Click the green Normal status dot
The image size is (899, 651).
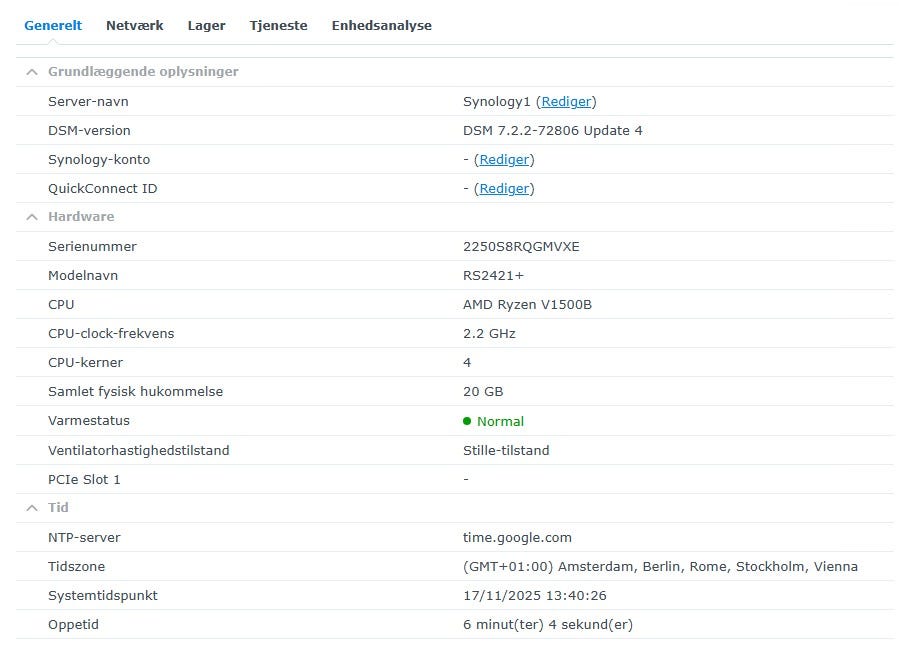point(467,421)
